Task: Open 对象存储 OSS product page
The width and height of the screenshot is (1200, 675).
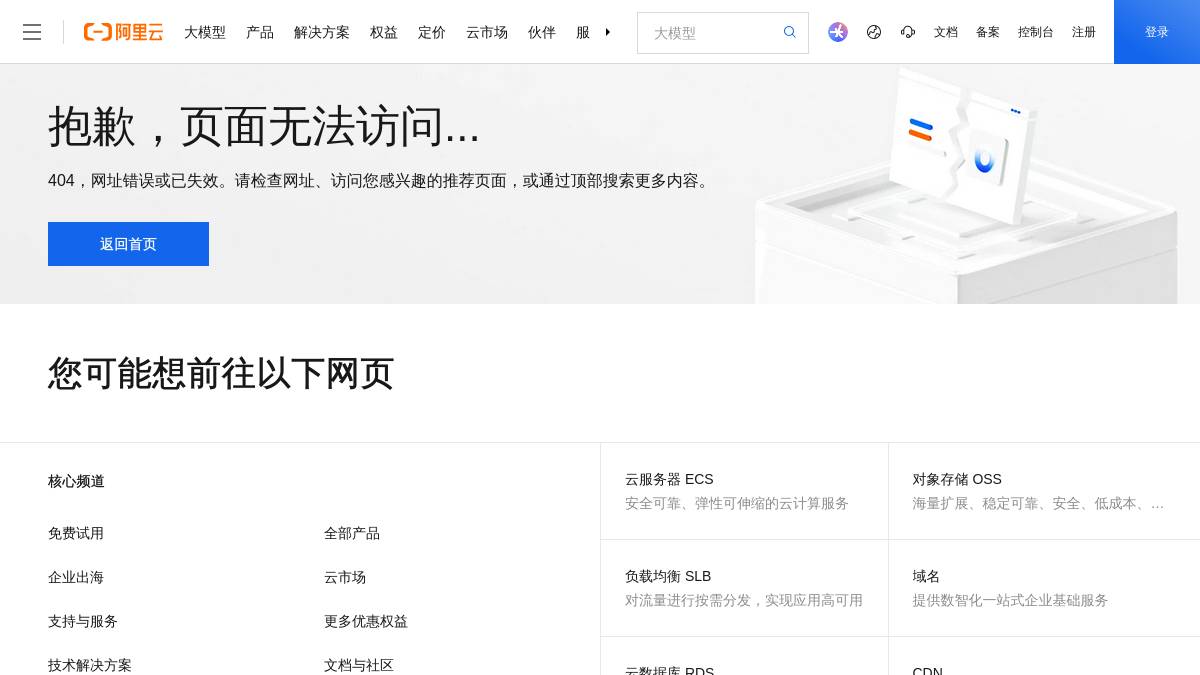Action: point(956,479)
